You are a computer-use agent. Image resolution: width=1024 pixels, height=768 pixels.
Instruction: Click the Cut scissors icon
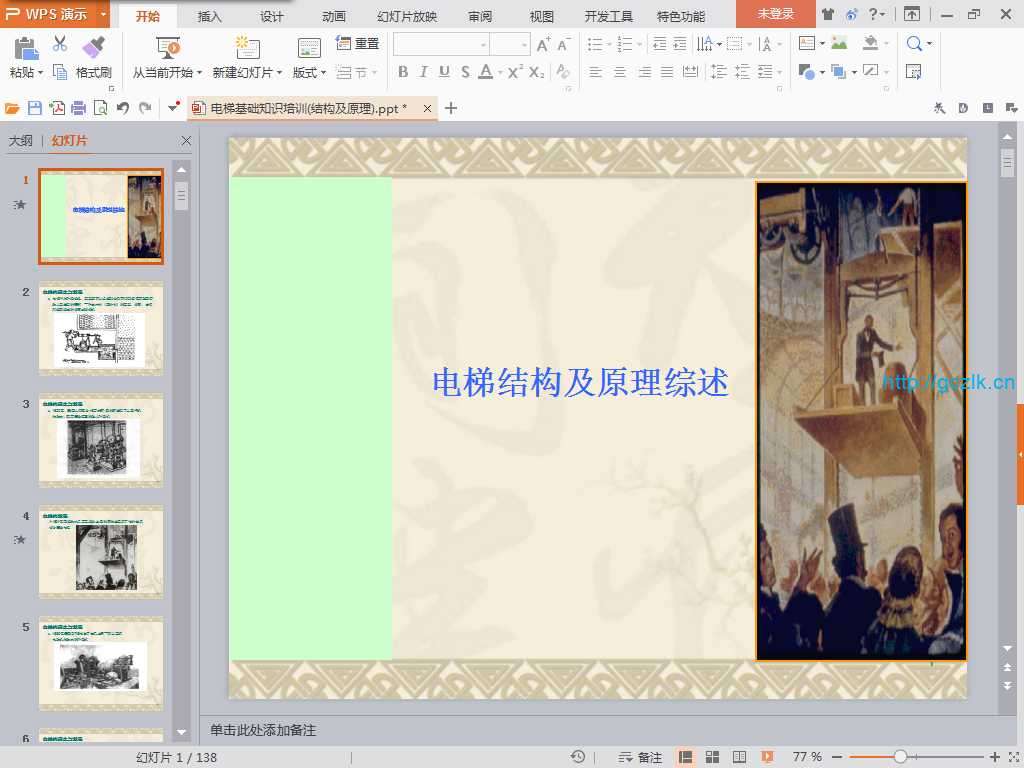[x=60, y=44]
